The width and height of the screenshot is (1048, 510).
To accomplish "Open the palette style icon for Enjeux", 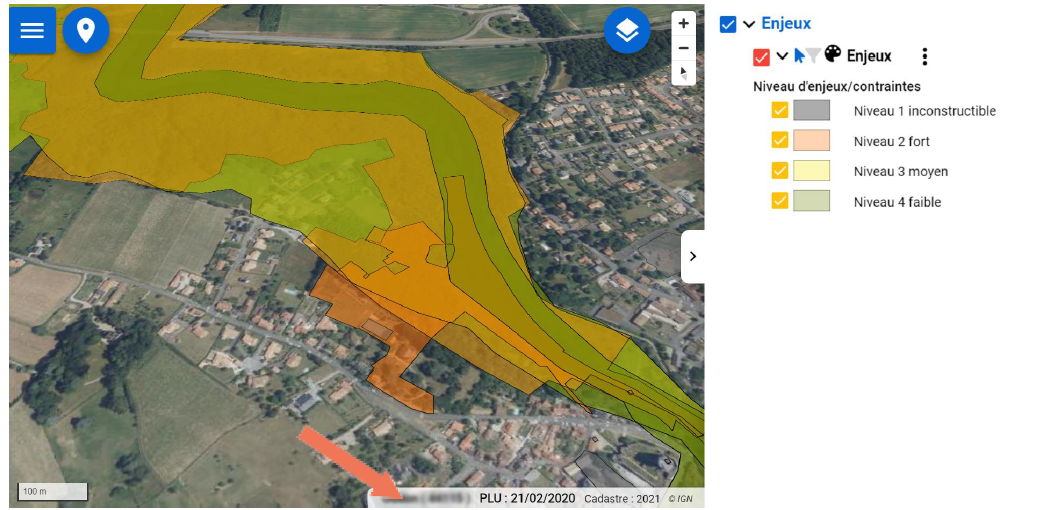I will coord(832,55).
